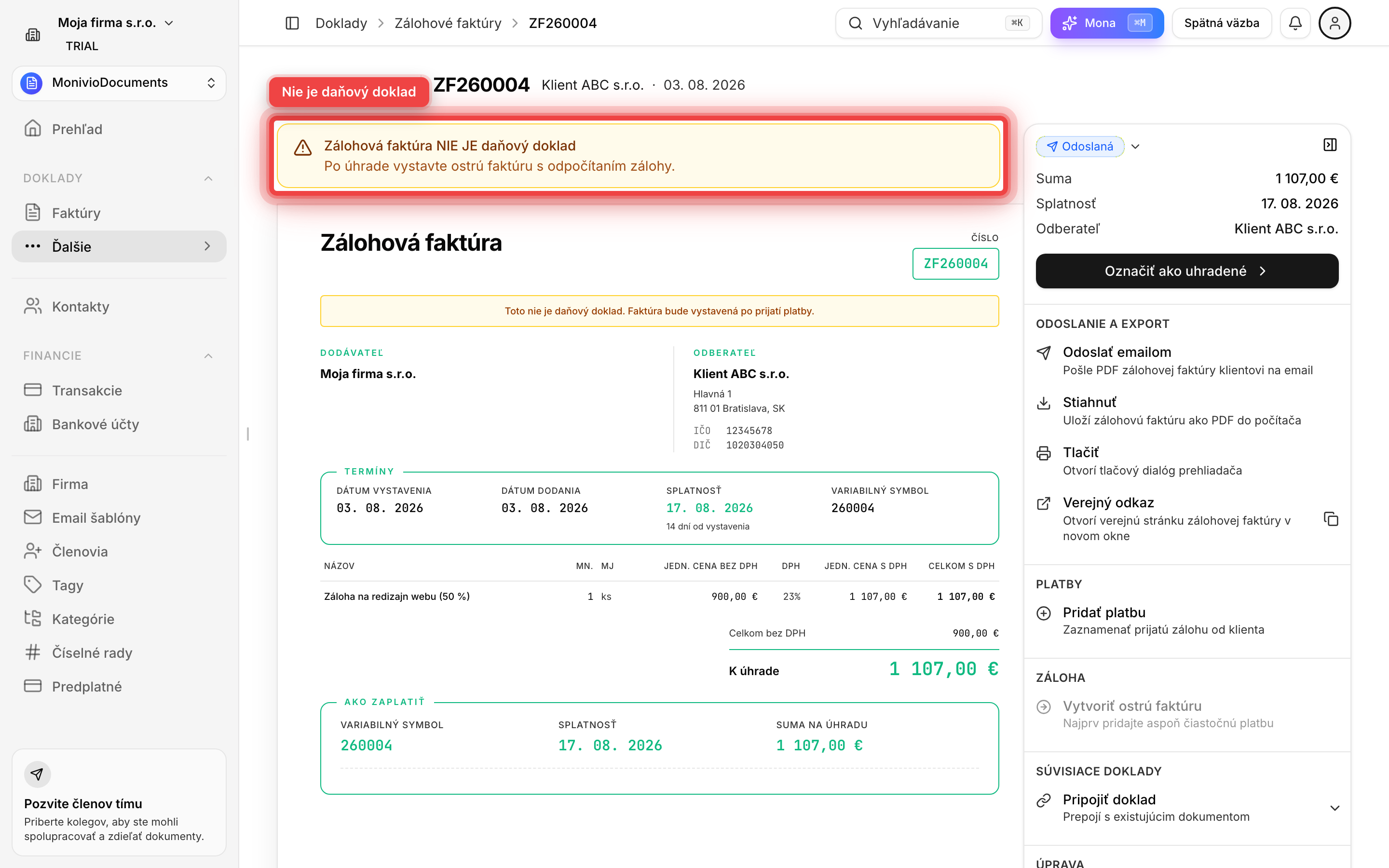Image resolution: width=1389 pixels, height=868 pixels.
Task: Open Kontakty in the sidebar
Action: click(120, 307)
